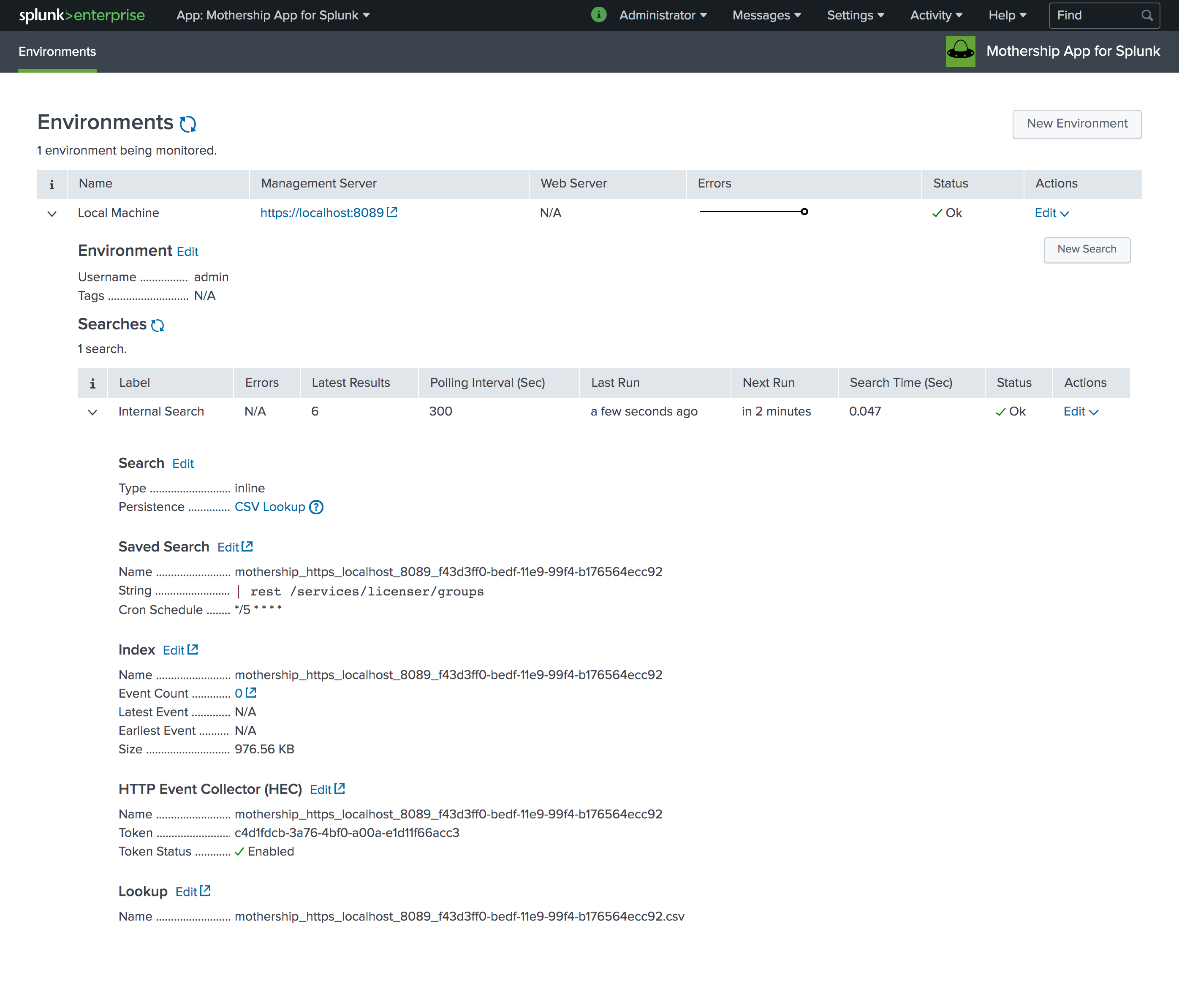The height and width of the screenshot is (1008, 1179).
Task: Click the Mothership App for Splunk title
Action: (x=1073, y=51)
